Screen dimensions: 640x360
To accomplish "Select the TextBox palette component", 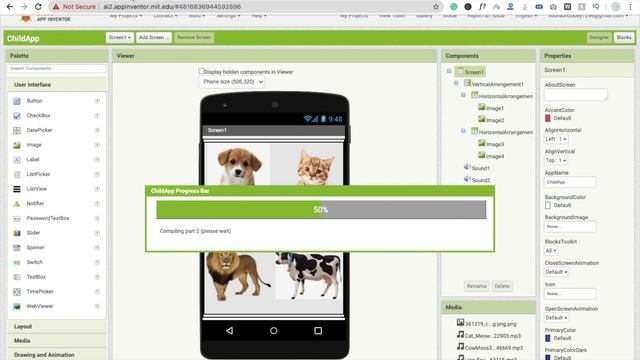I will (x=36, y=277).
